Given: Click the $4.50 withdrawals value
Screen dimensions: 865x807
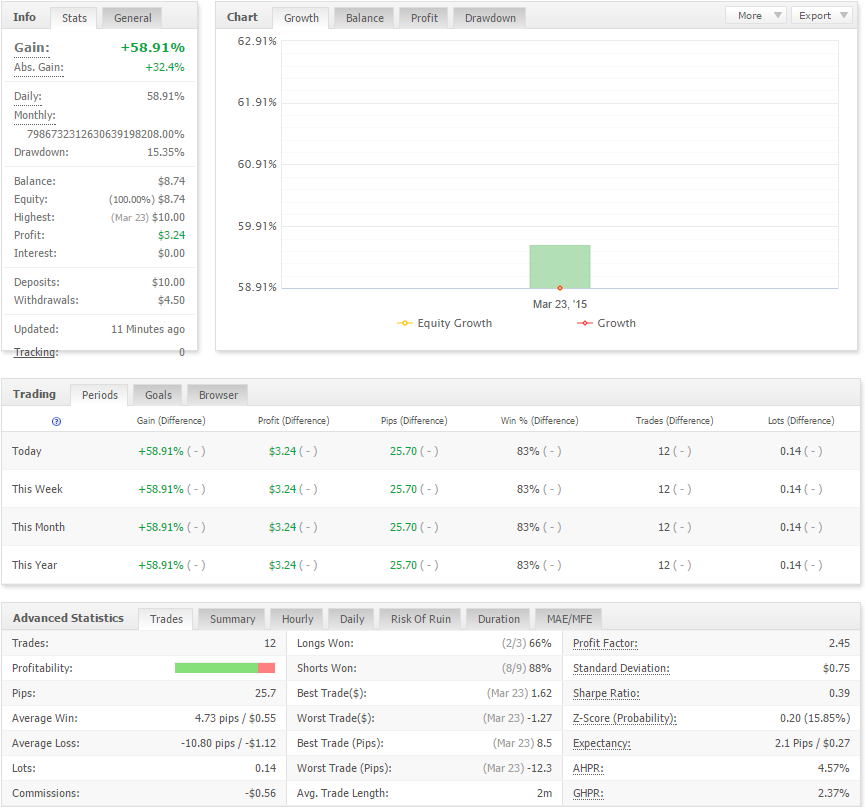Looking at the screenshot, I should [x=172, y=301].
